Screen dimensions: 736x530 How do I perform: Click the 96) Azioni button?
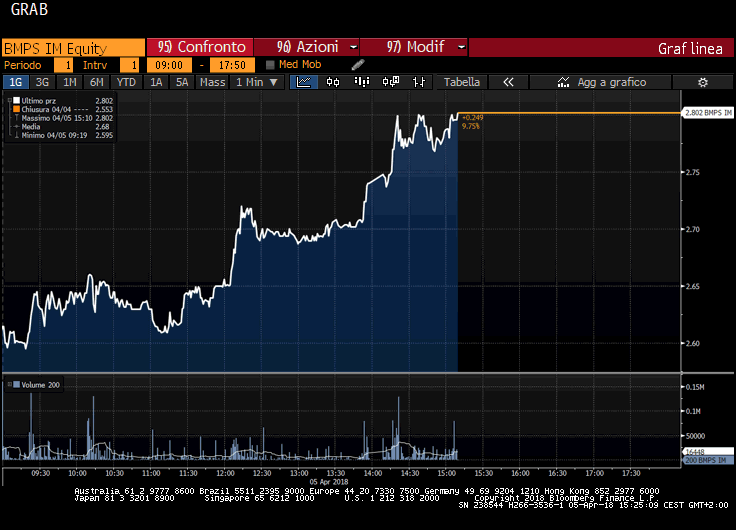pos(307,47)
